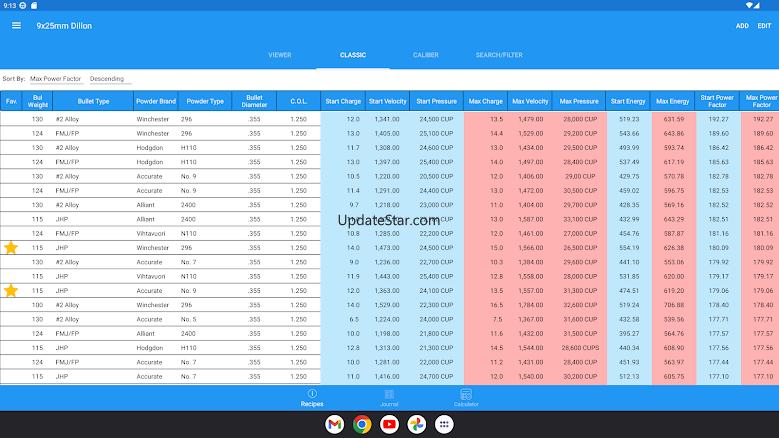The image size is (779, 438).
Task: Select start pressure cell '24,400 CUP'
Action: [x=436, y=191]
